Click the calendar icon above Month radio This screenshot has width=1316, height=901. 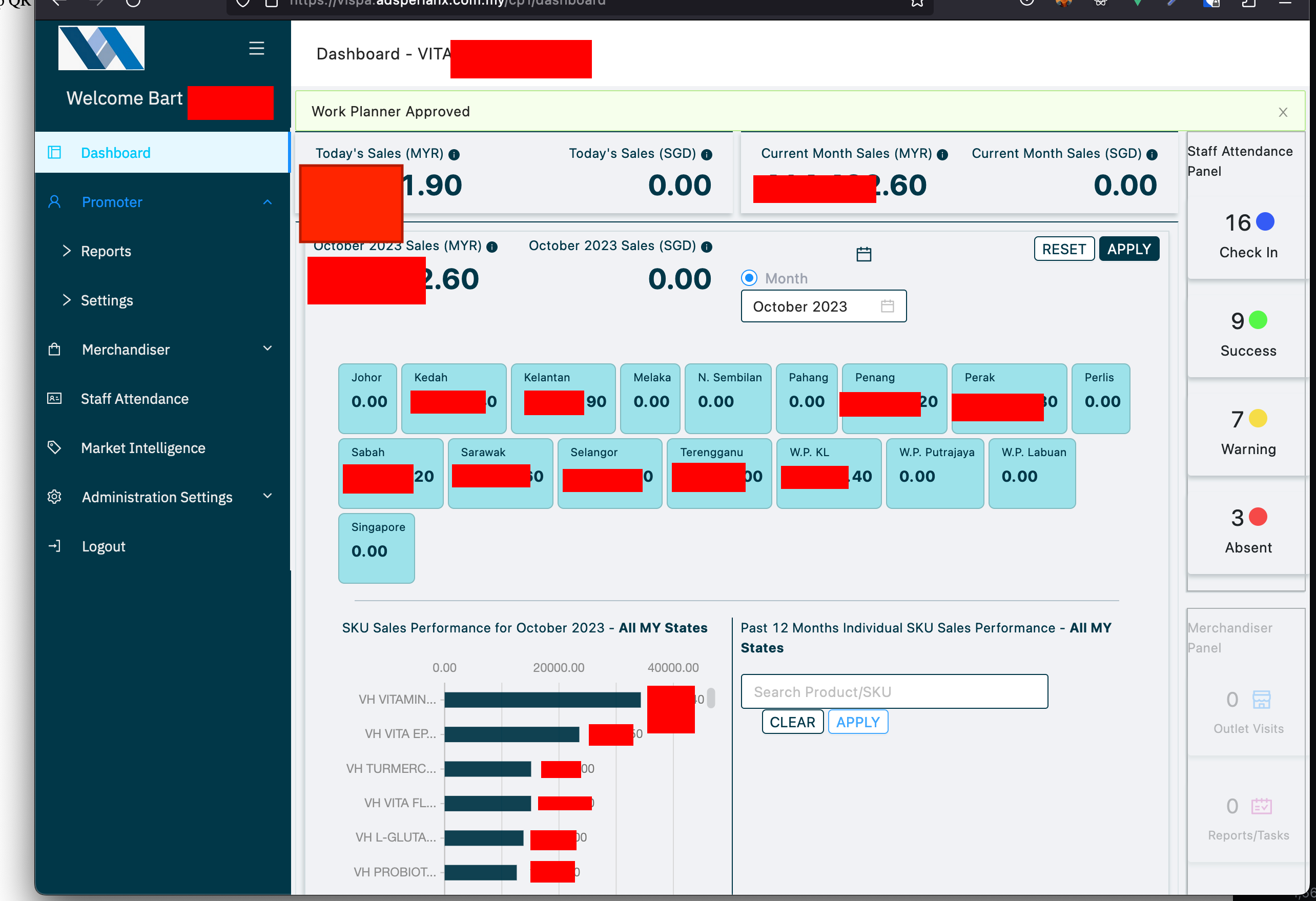point(863,254)
